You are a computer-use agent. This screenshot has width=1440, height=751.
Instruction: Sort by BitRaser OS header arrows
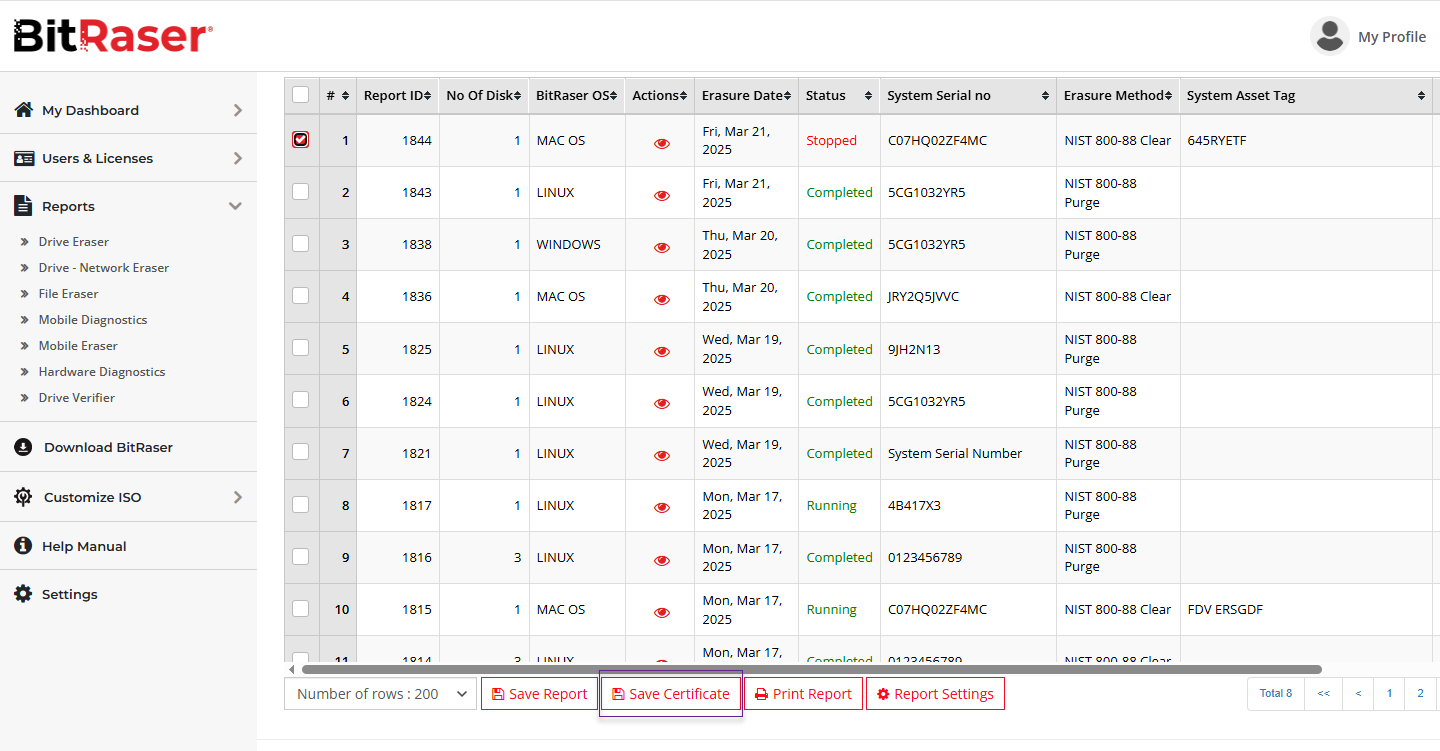pyautogui.click(x=614, y=96)
